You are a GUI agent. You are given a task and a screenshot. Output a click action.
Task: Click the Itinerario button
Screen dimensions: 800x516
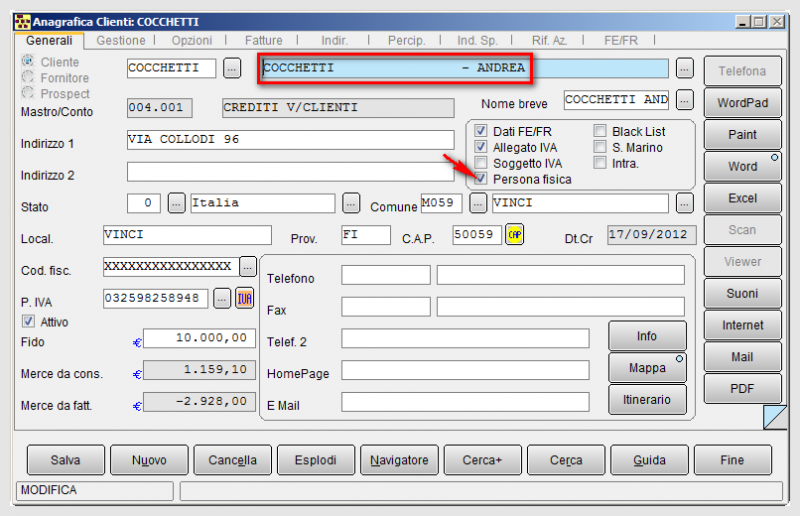(x=647, y=399)
